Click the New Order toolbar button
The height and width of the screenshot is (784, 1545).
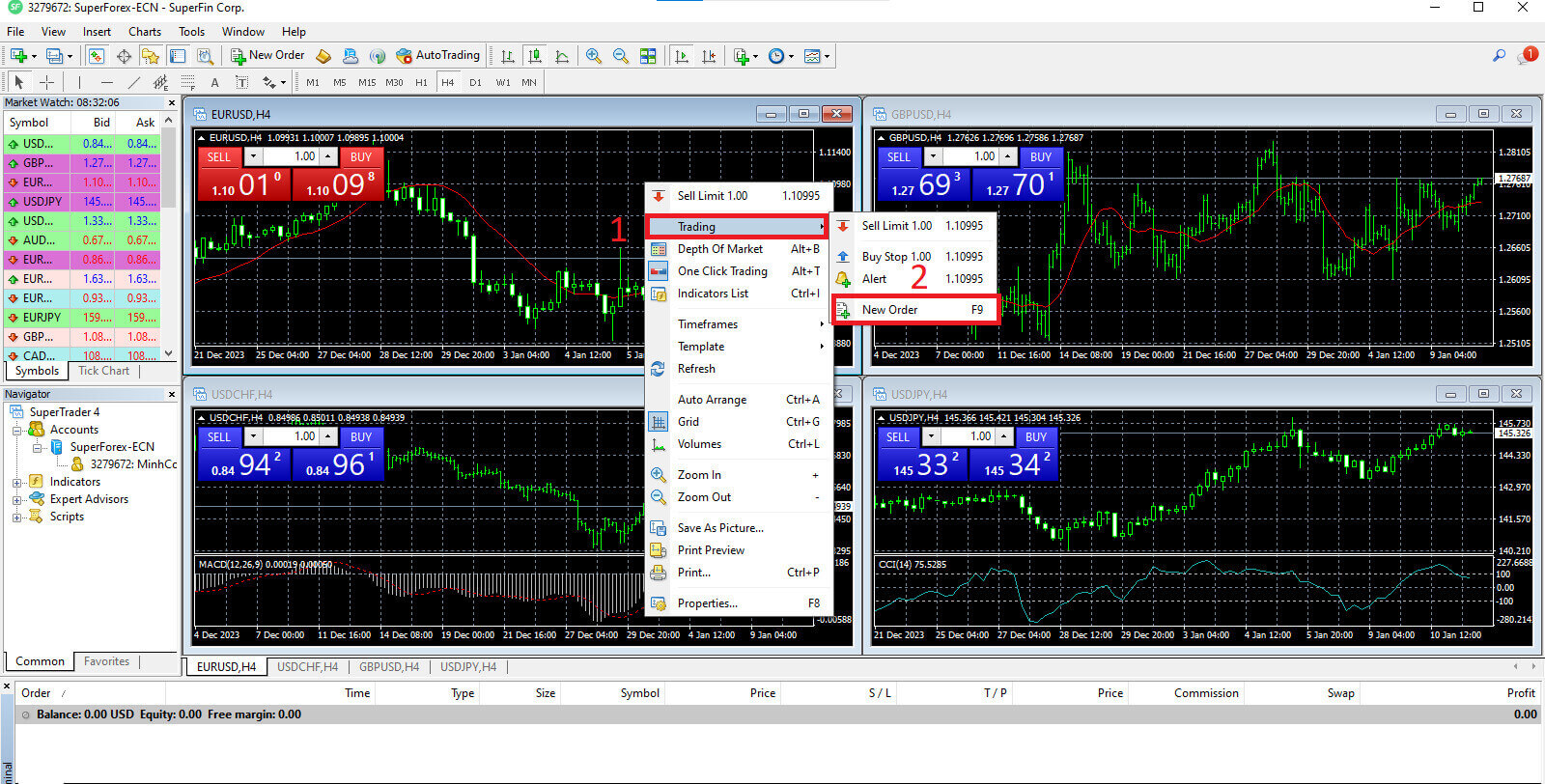267,55
